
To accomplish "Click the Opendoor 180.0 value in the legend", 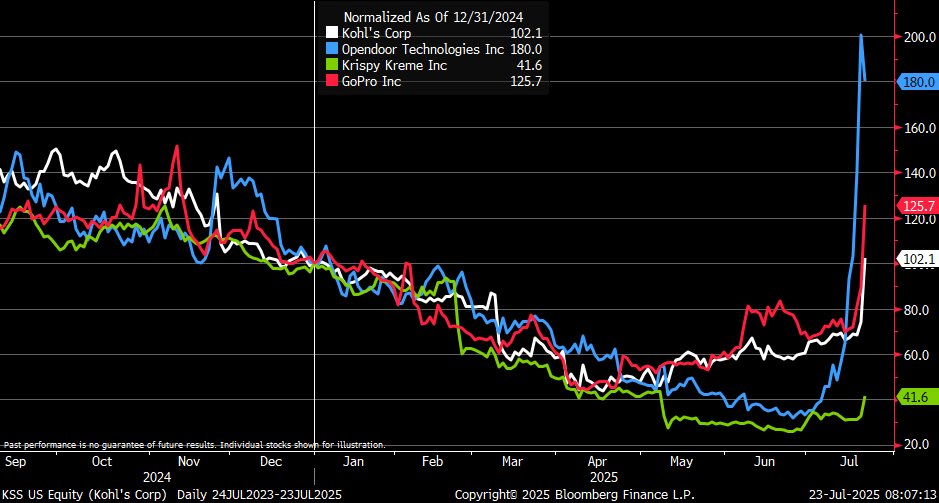I will coord(526,49).
